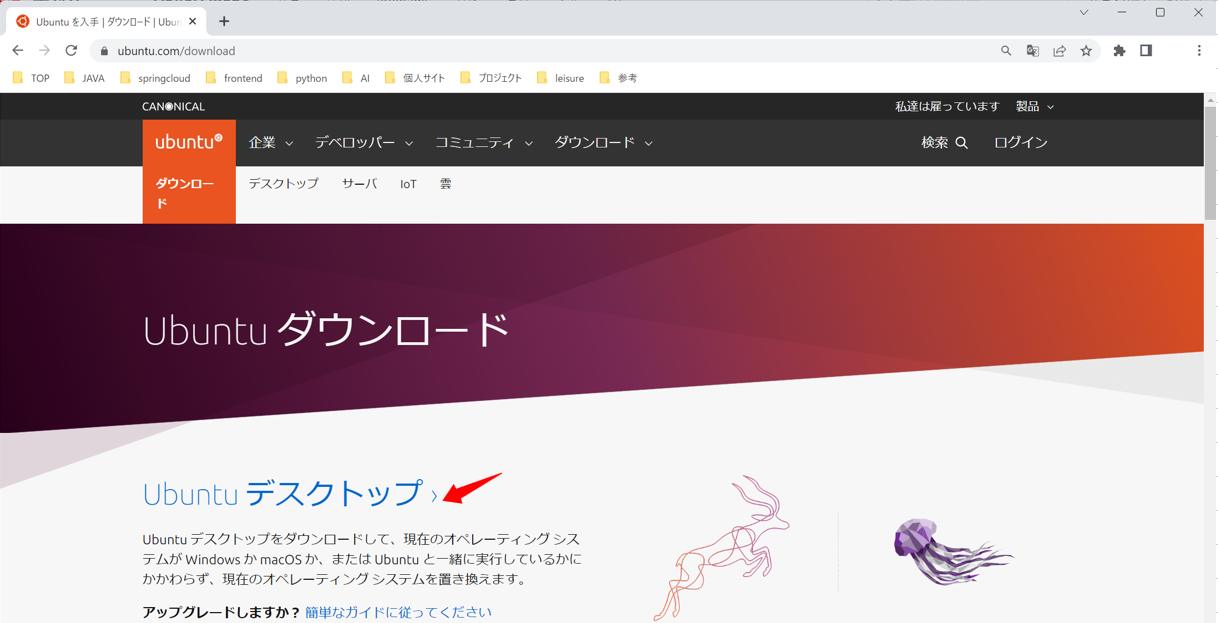Open the python bookmark folder
Image resolution: width=1218 pixels, height=623 pixels.
coord(302,78)
